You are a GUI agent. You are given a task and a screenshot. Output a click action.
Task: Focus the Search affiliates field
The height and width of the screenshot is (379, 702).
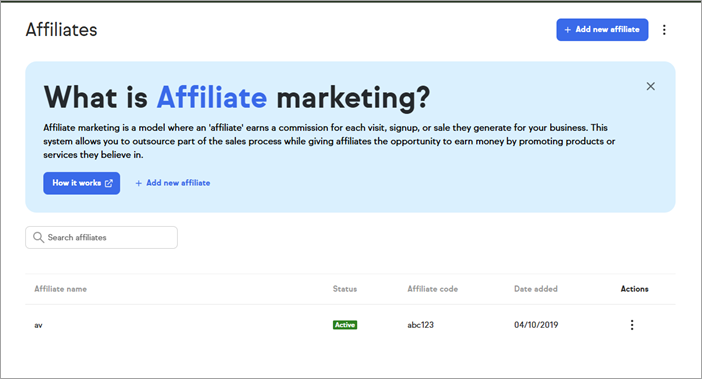pos(101,238)
